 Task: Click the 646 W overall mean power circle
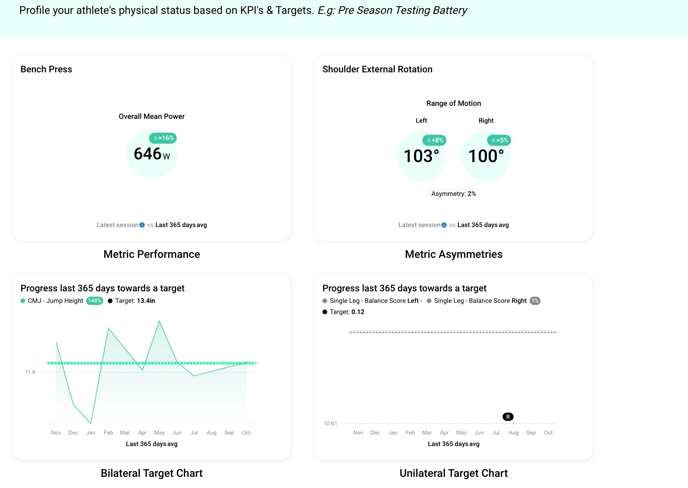tap(152, 155)
